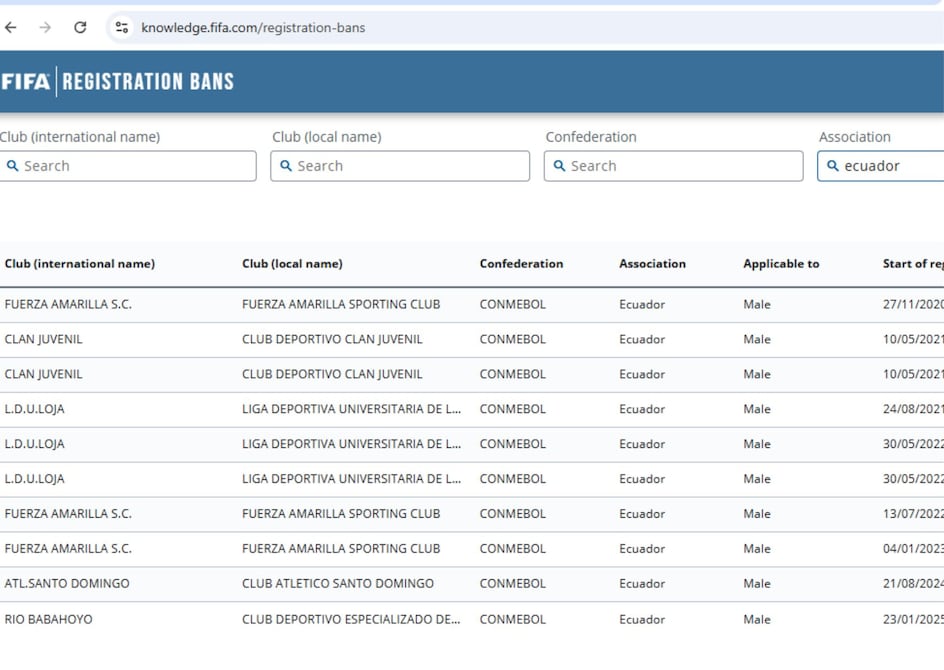Viewport: 944px width, 670px height.
Task: Click the browser back arrow
Action: tap(11, 28)
